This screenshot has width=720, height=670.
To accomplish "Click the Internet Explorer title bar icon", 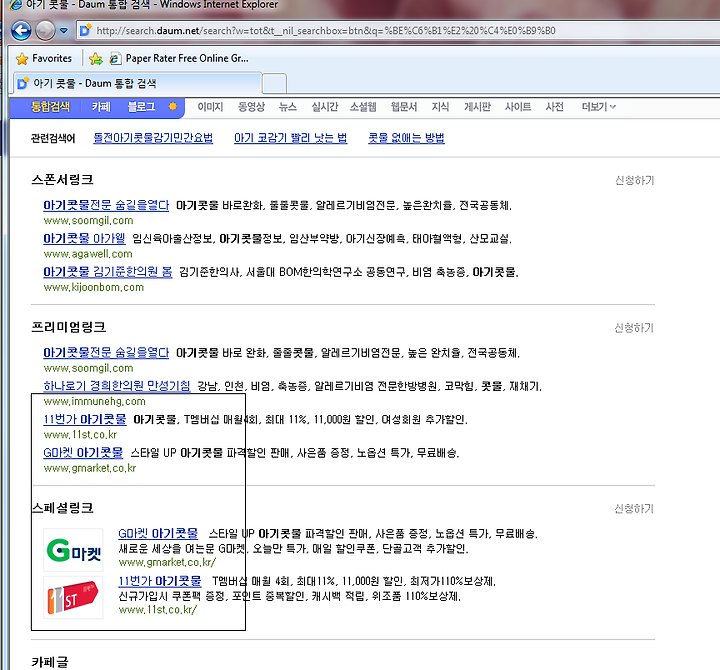I will click(15, 5).
